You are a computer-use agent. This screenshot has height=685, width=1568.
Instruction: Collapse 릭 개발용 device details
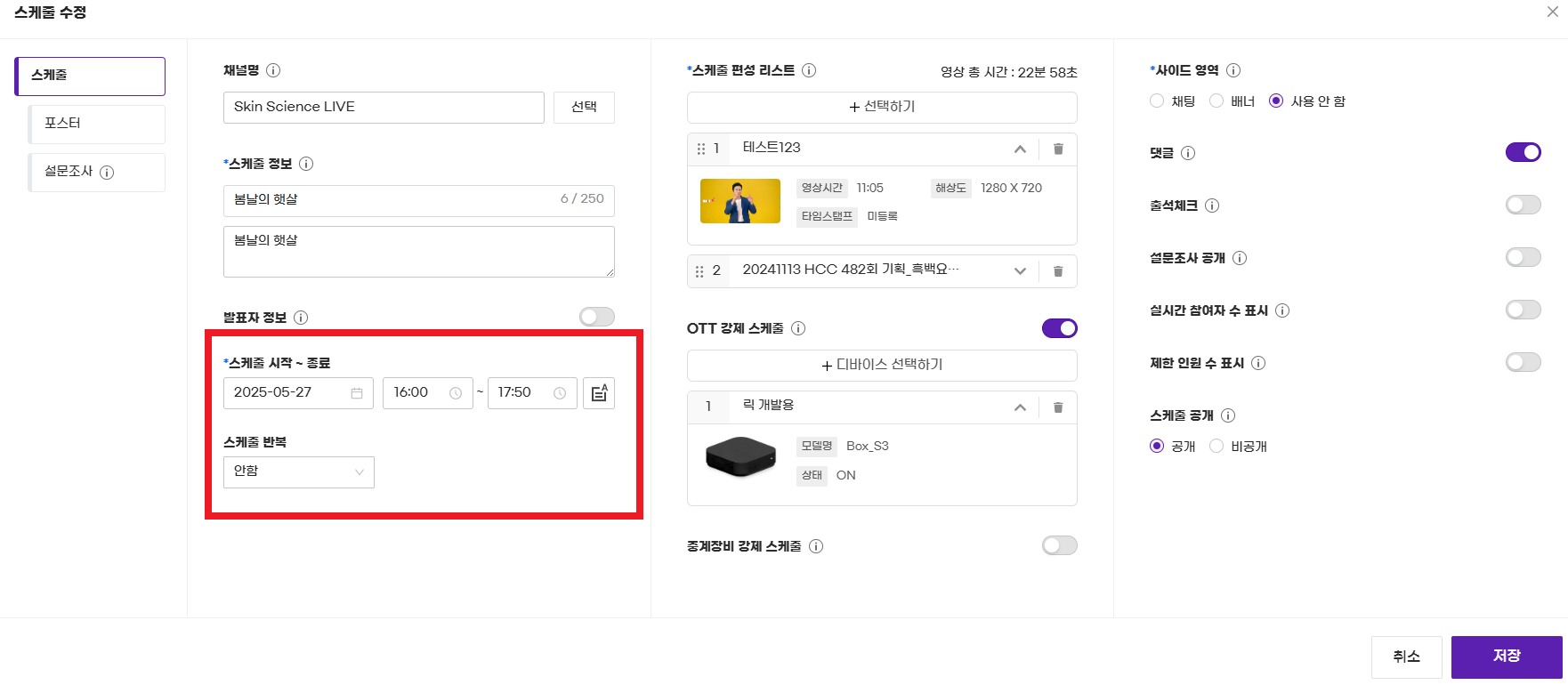(x=1020, y=407)
